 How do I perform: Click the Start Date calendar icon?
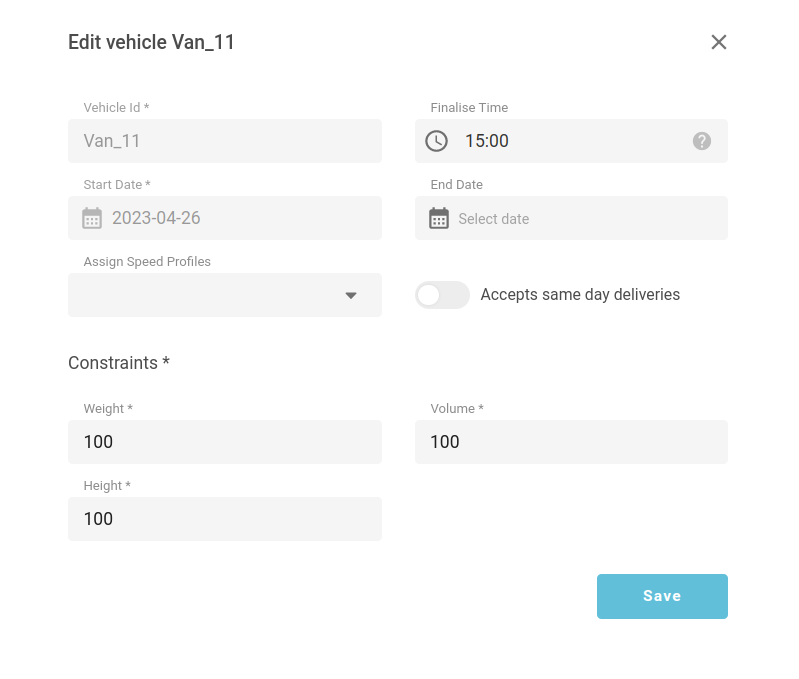coord(92,218)
